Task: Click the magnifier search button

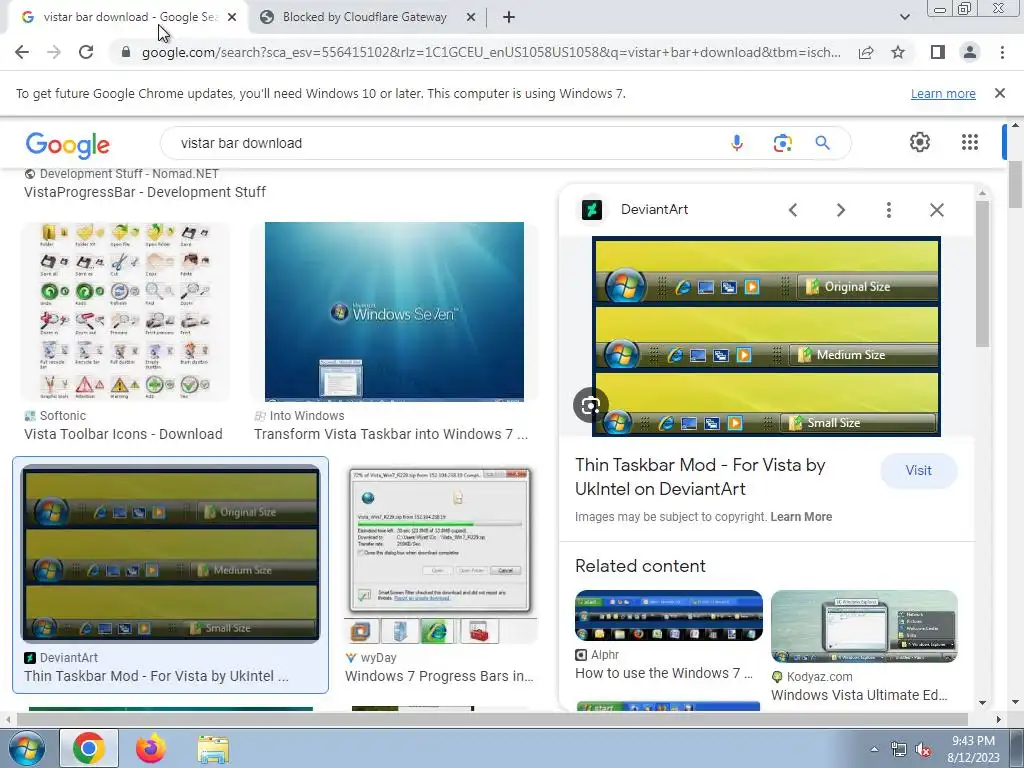Action: pyautogui.click(x=822, y=143)
